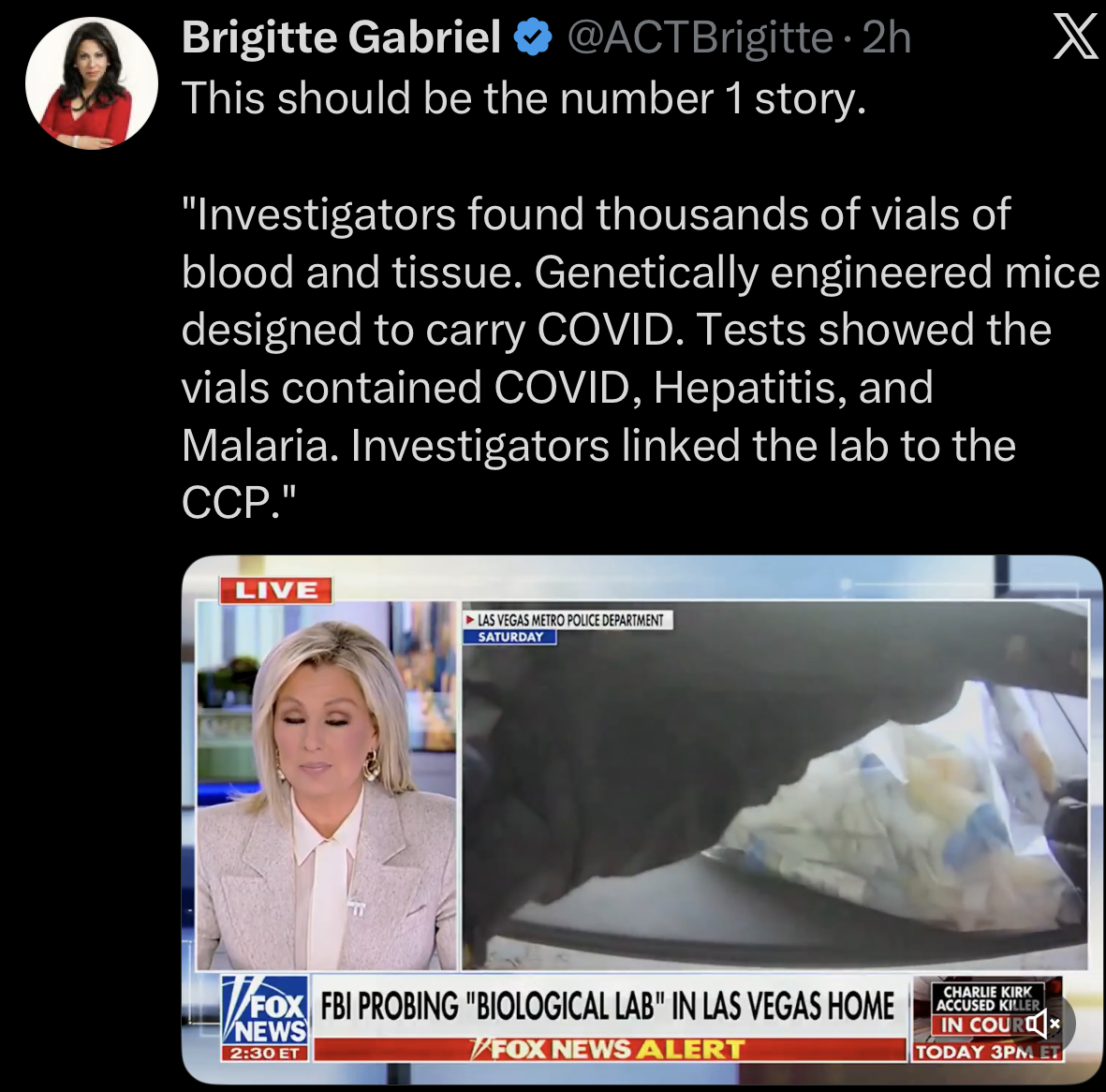The image size is (1106, 1092).
Task: Click the TODAY 3PM ET label
Action: [x=987, y=1052]
